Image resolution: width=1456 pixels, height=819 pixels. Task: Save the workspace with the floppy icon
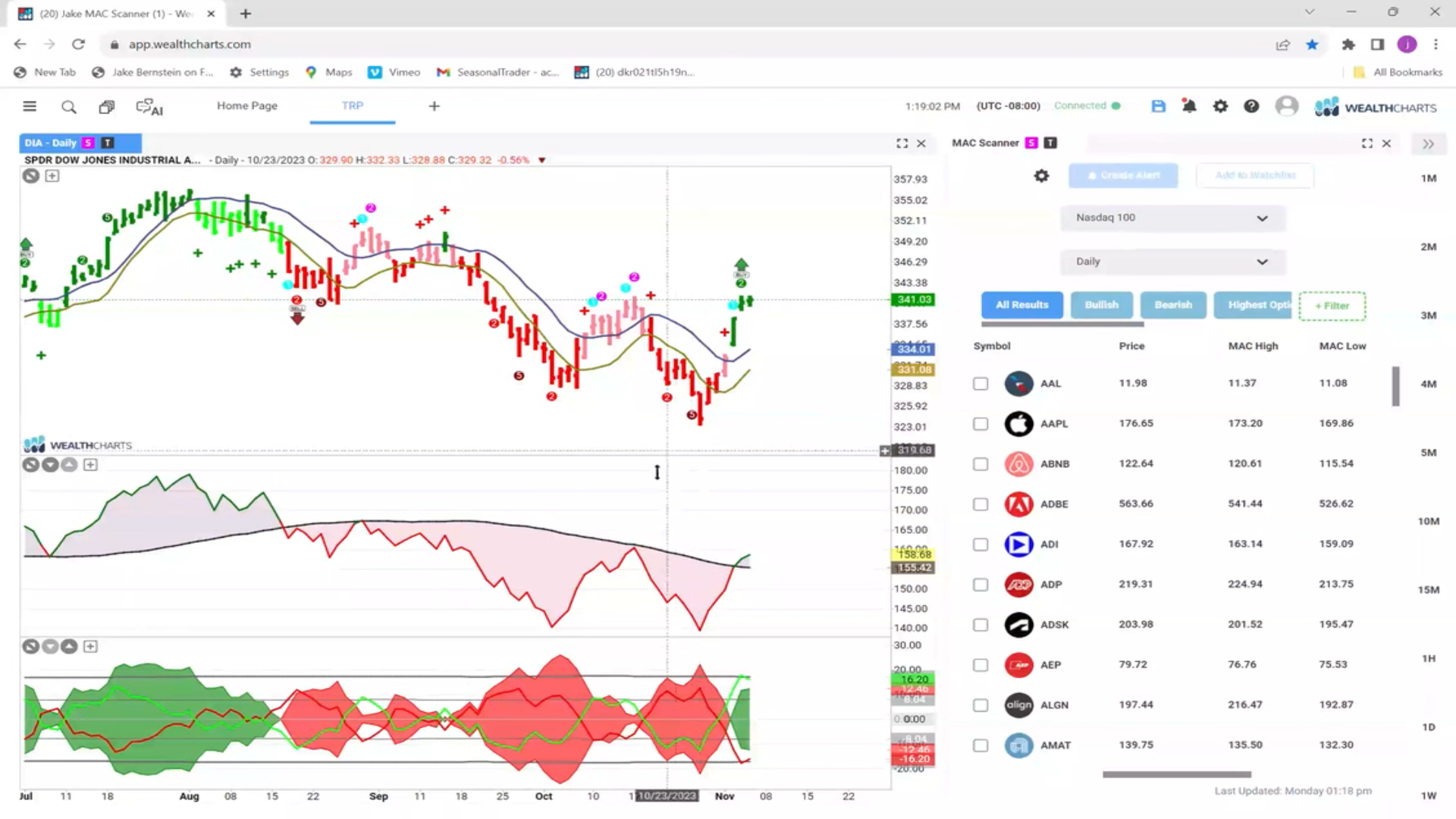1158,106
